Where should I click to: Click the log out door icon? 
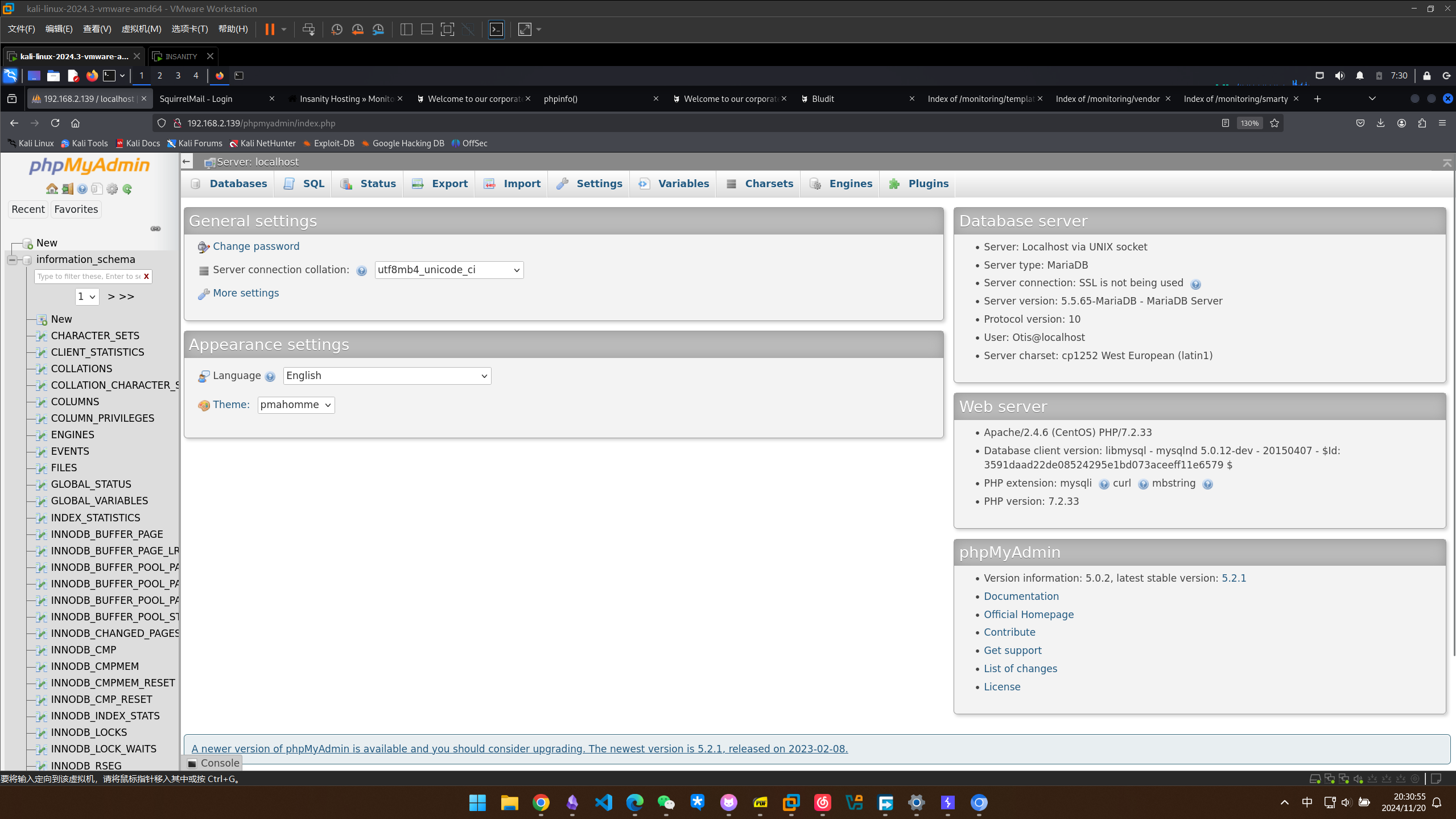67,189
